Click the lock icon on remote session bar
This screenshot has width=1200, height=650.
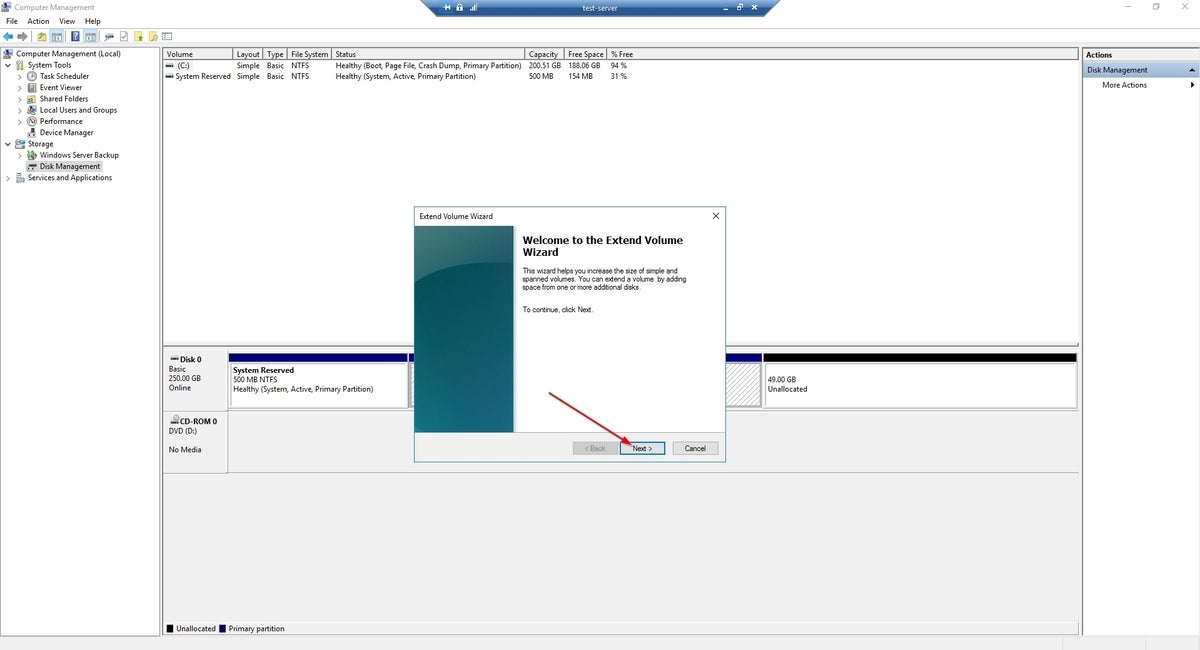coord(459,7)
